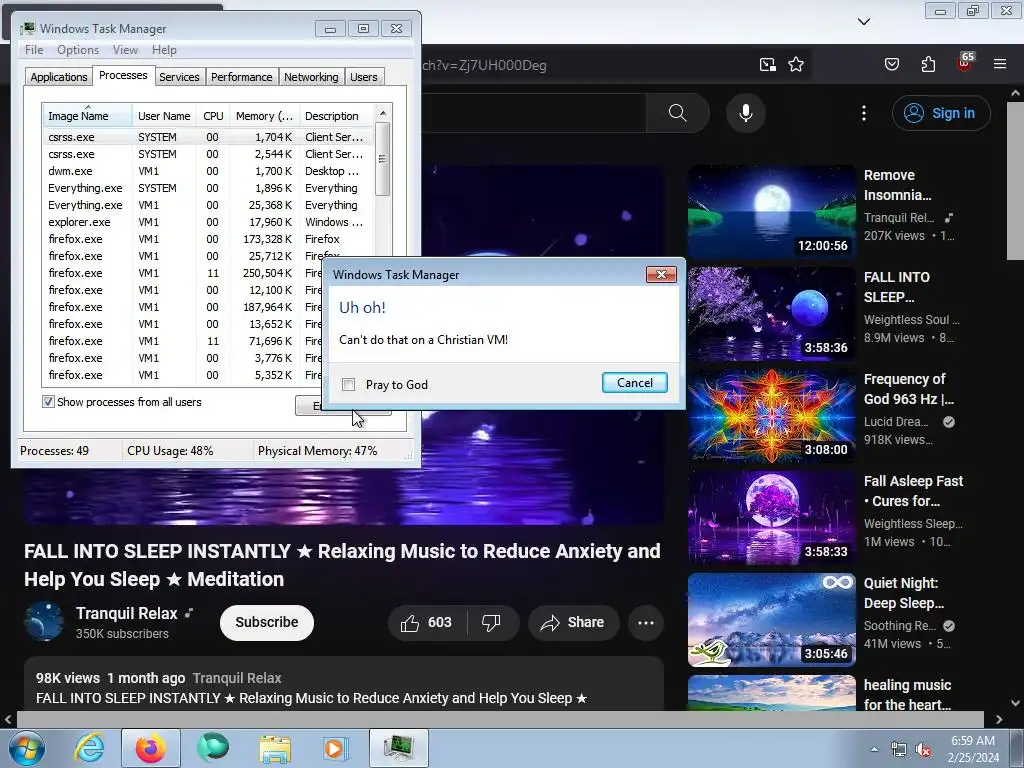This screenshot has height=768, width=1024.
Task: Launch Internet Explorer from taskbar
Action: [89, 748]
